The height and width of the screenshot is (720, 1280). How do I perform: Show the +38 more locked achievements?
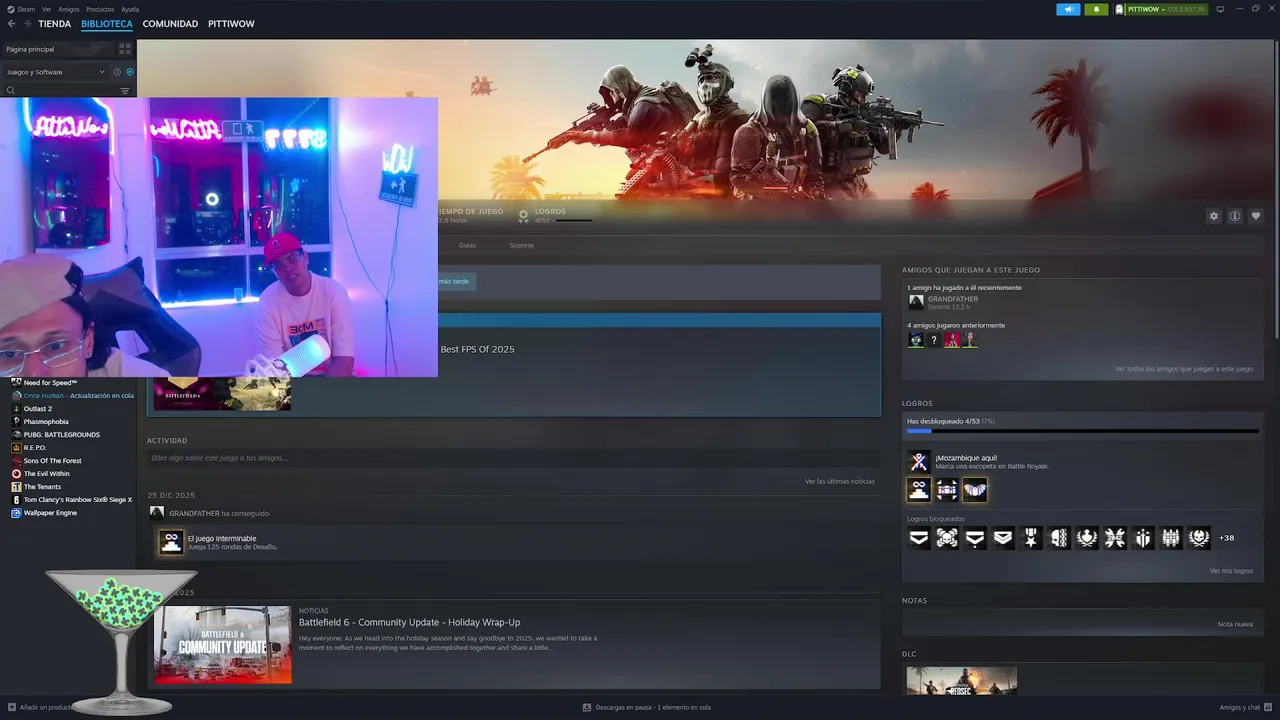(1226, 538)
